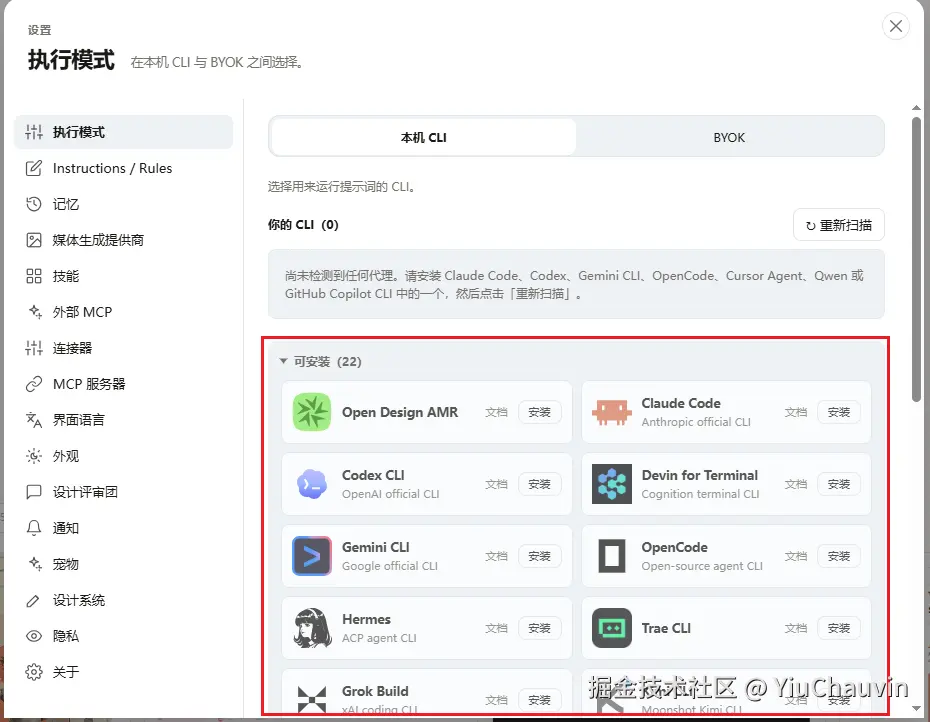Click the scrollbar up arrow
Screen dimensions: 930x722
(x=916, y=107)
